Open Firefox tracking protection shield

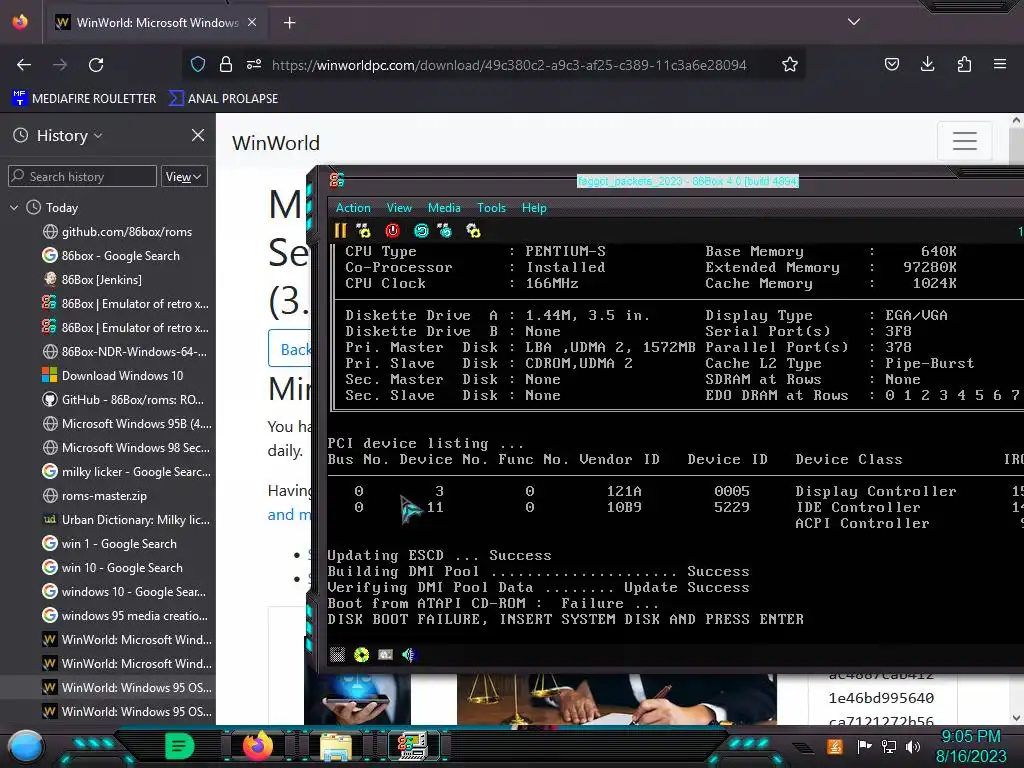coord(198,64)
